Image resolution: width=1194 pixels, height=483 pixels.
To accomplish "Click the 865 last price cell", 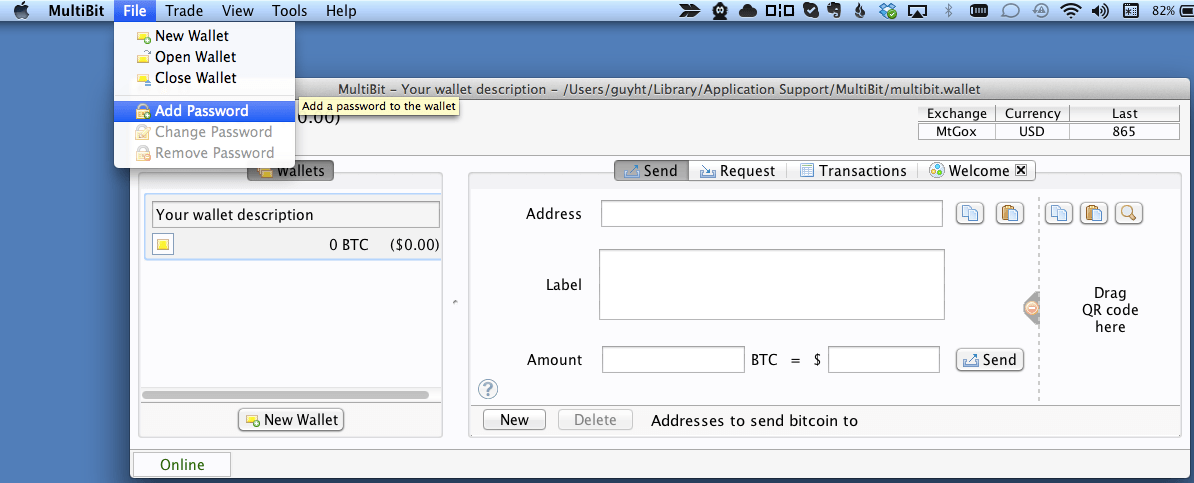I will [x=1124, y=131].
